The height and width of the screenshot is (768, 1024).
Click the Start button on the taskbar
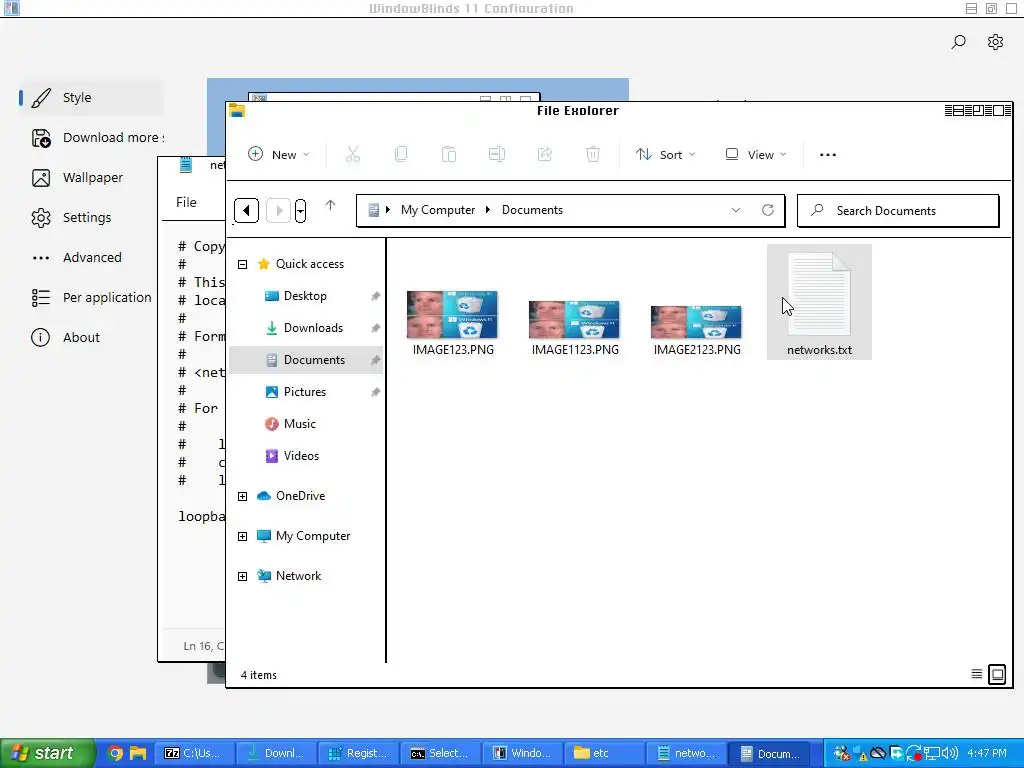pos(47,754)
